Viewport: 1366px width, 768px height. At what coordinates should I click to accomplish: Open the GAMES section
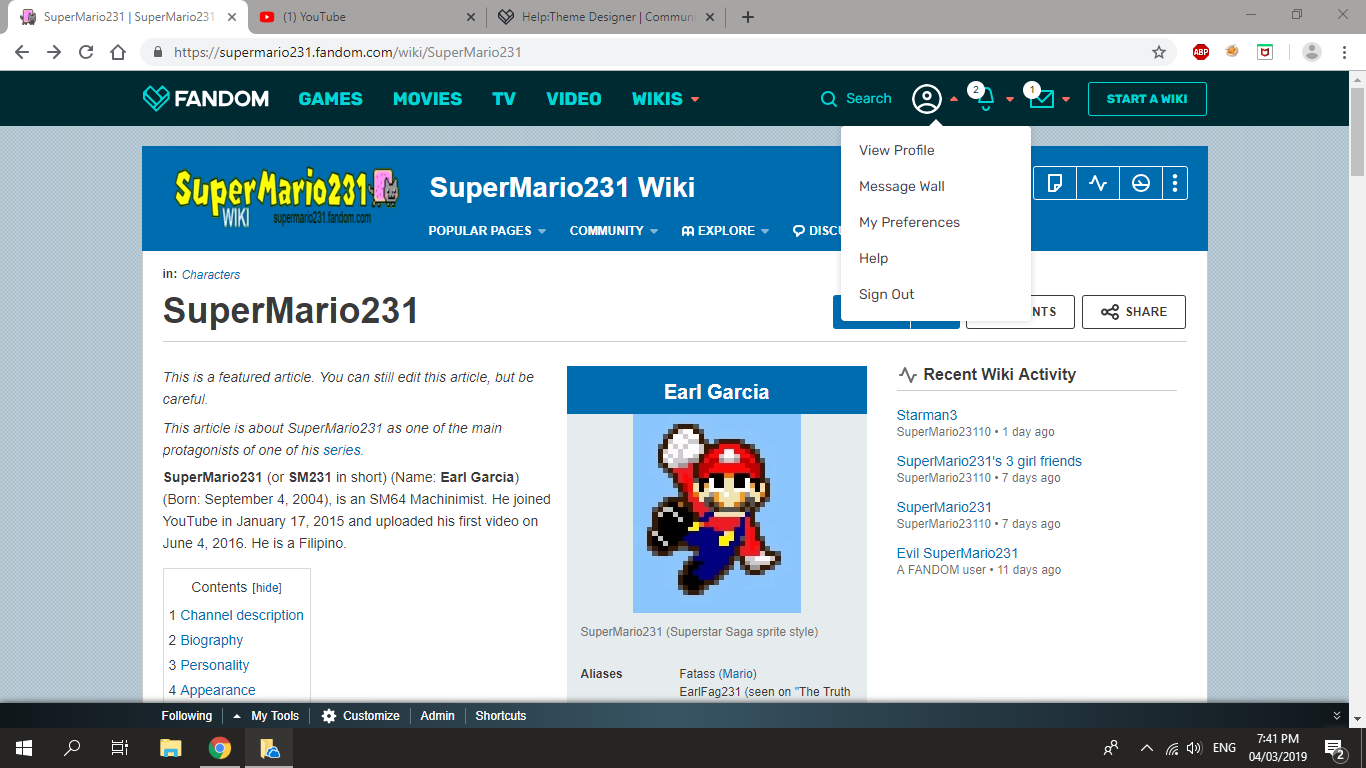click(331, 99)
